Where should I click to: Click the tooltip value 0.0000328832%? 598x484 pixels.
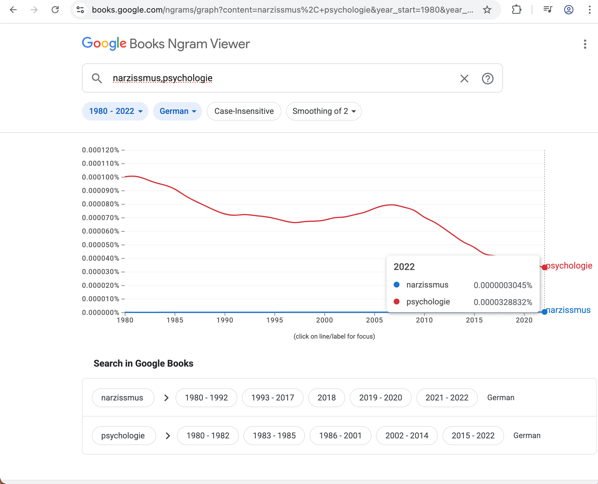(503, 302)
